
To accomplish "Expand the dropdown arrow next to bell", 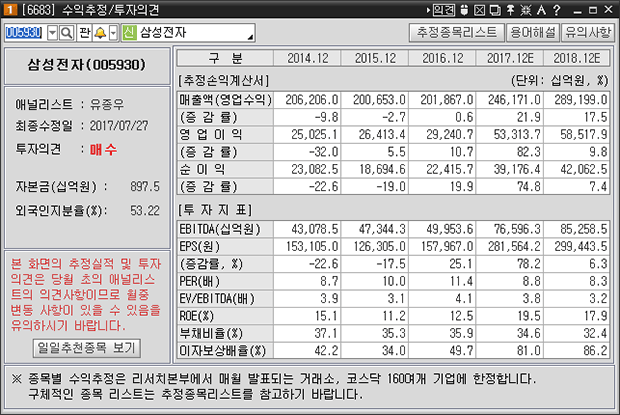I will (113, 33).
